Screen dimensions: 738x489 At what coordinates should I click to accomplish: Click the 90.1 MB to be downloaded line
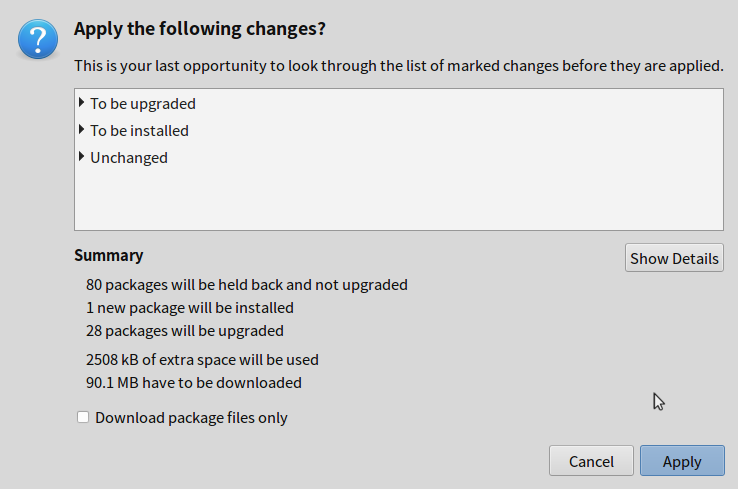coord(194,383)
